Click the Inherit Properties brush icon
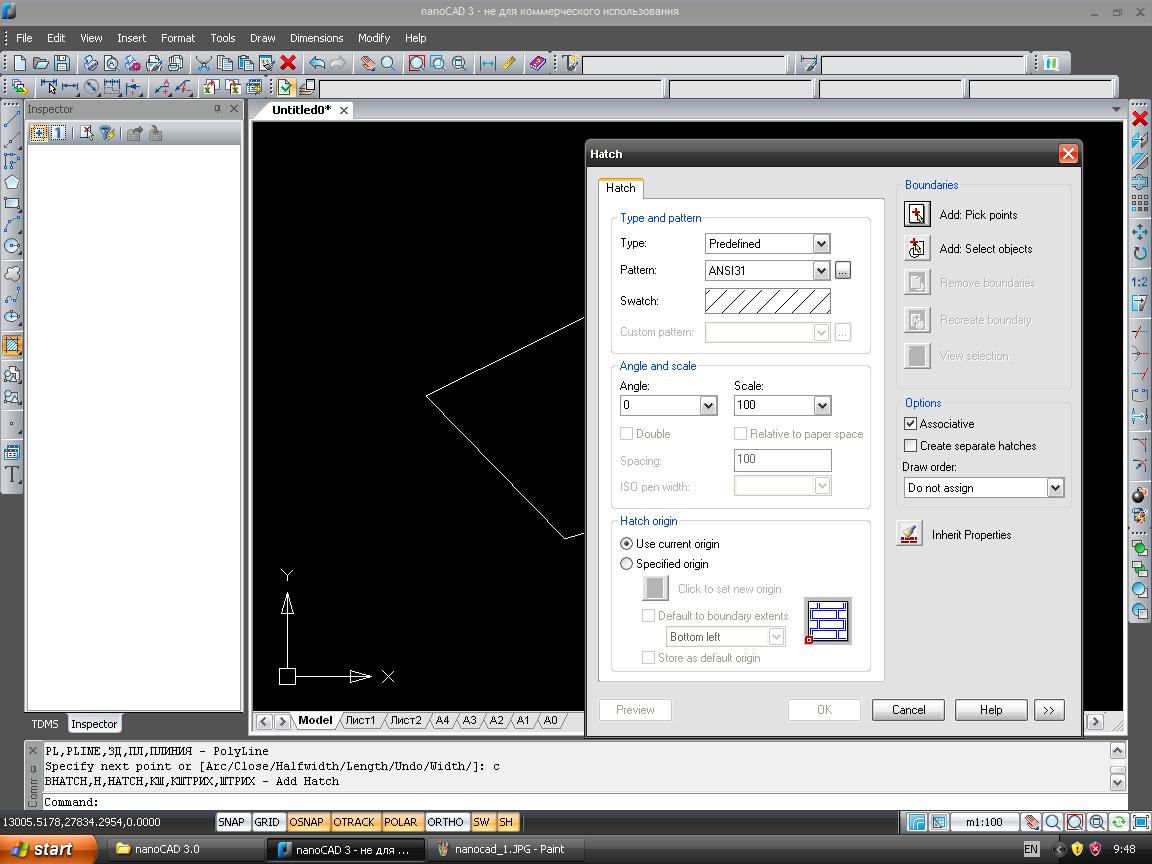 (910, 533)
